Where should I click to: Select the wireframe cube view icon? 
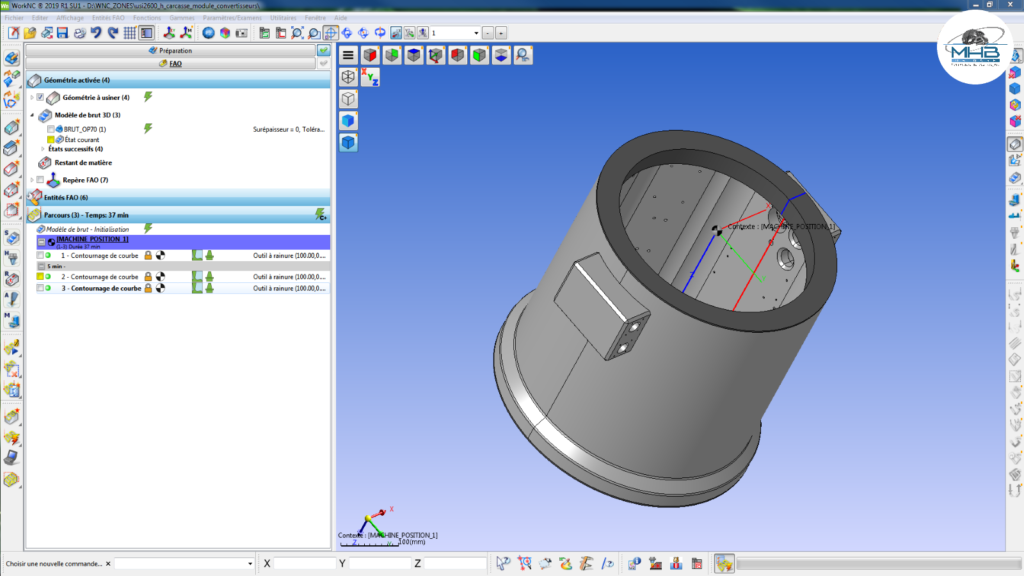pos(348,77)
